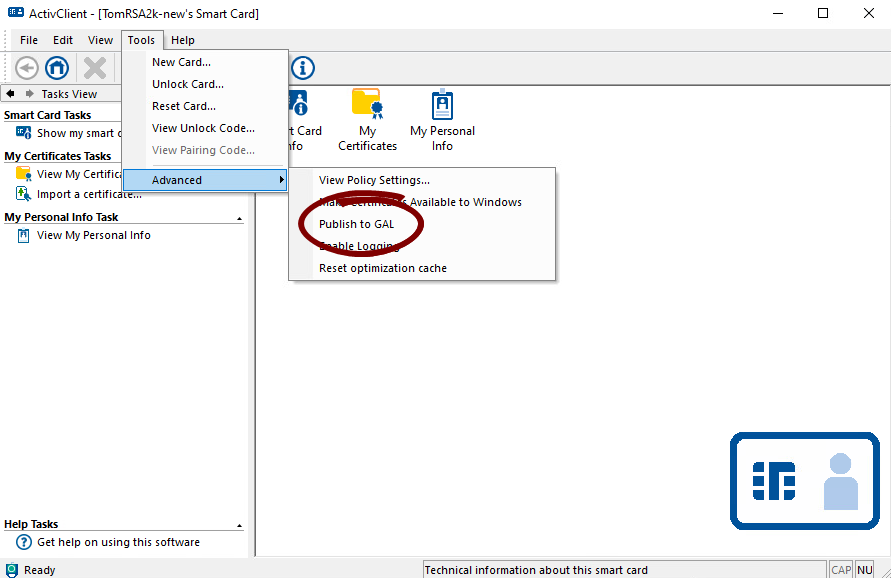The width and height of the screenshot is (891, 578).
Task: Click the Home toolbar icon
Action: tap(57, 68)
